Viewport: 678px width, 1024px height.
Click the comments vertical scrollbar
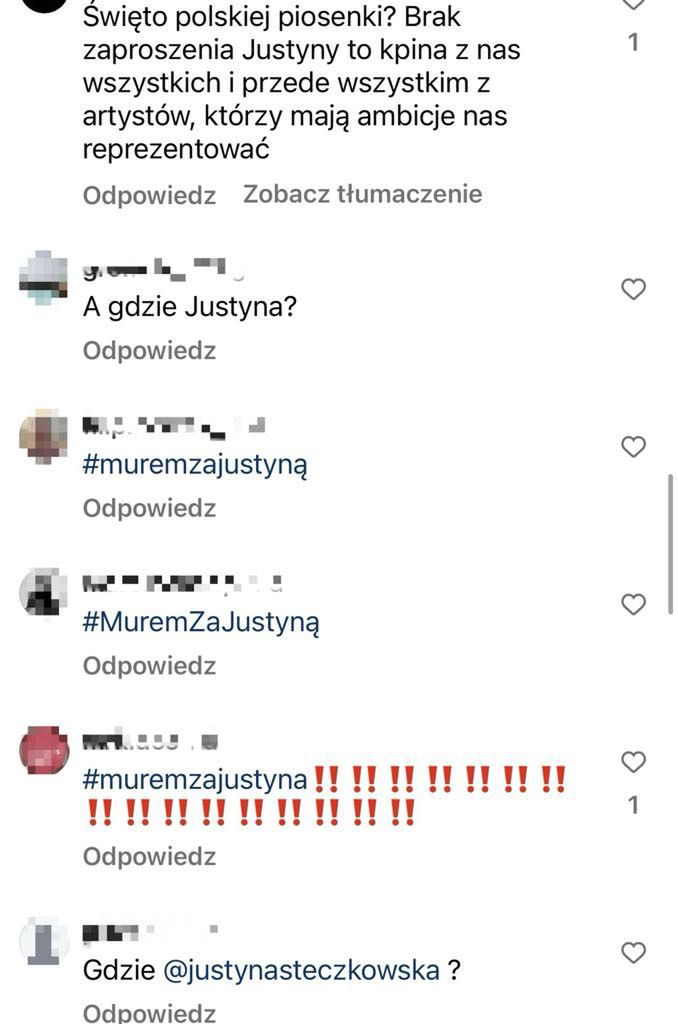coord(670,545)
